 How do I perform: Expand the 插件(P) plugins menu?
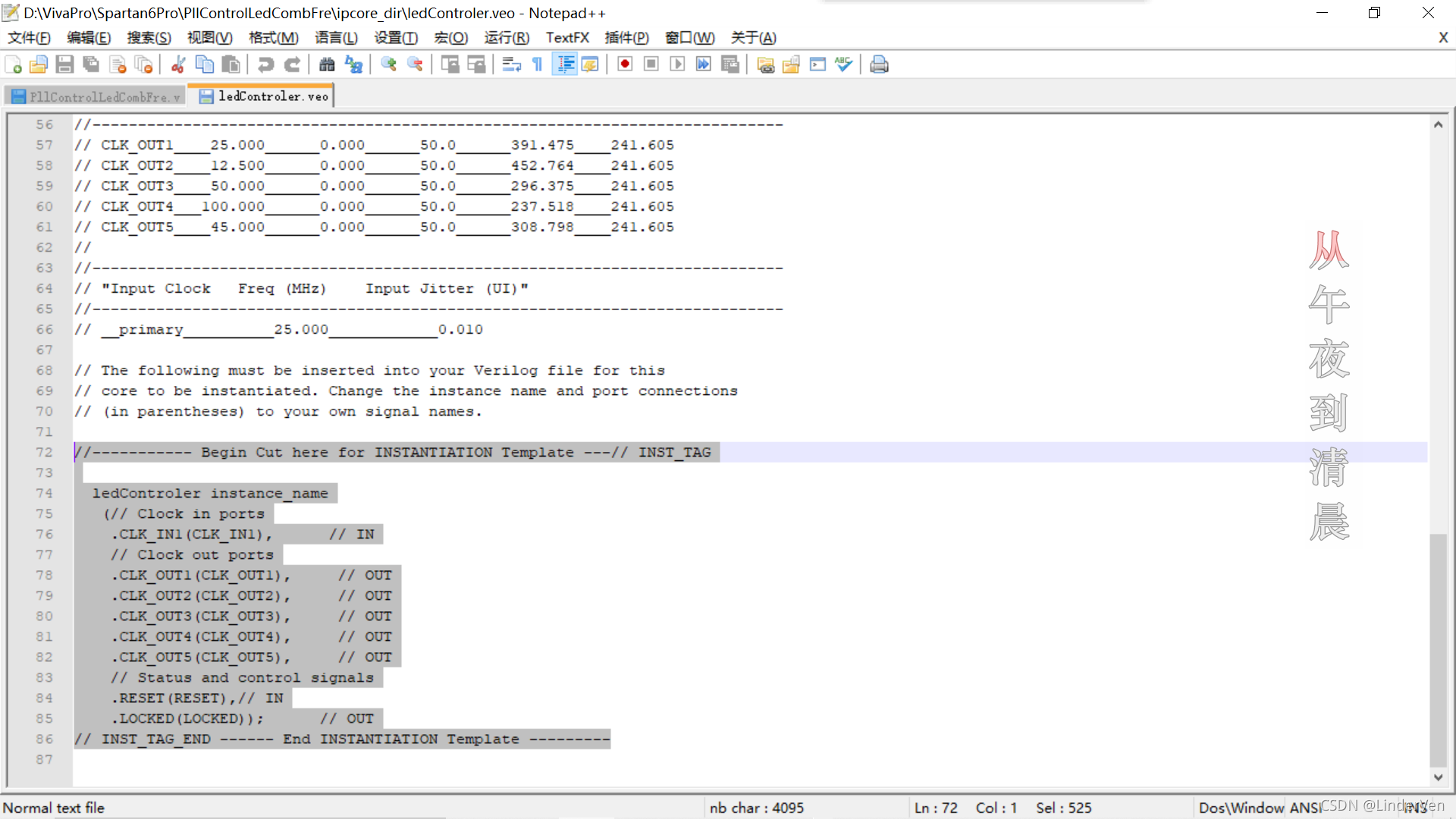626,37
